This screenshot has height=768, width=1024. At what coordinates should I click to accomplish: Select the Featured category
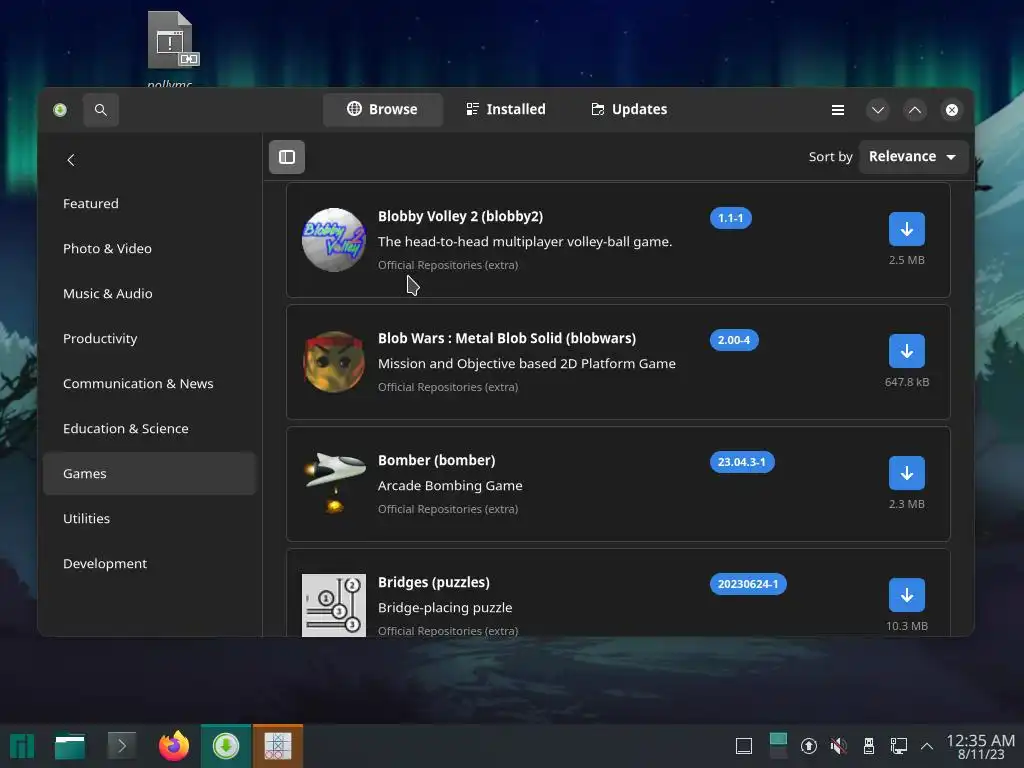click(x=150, y=204)
